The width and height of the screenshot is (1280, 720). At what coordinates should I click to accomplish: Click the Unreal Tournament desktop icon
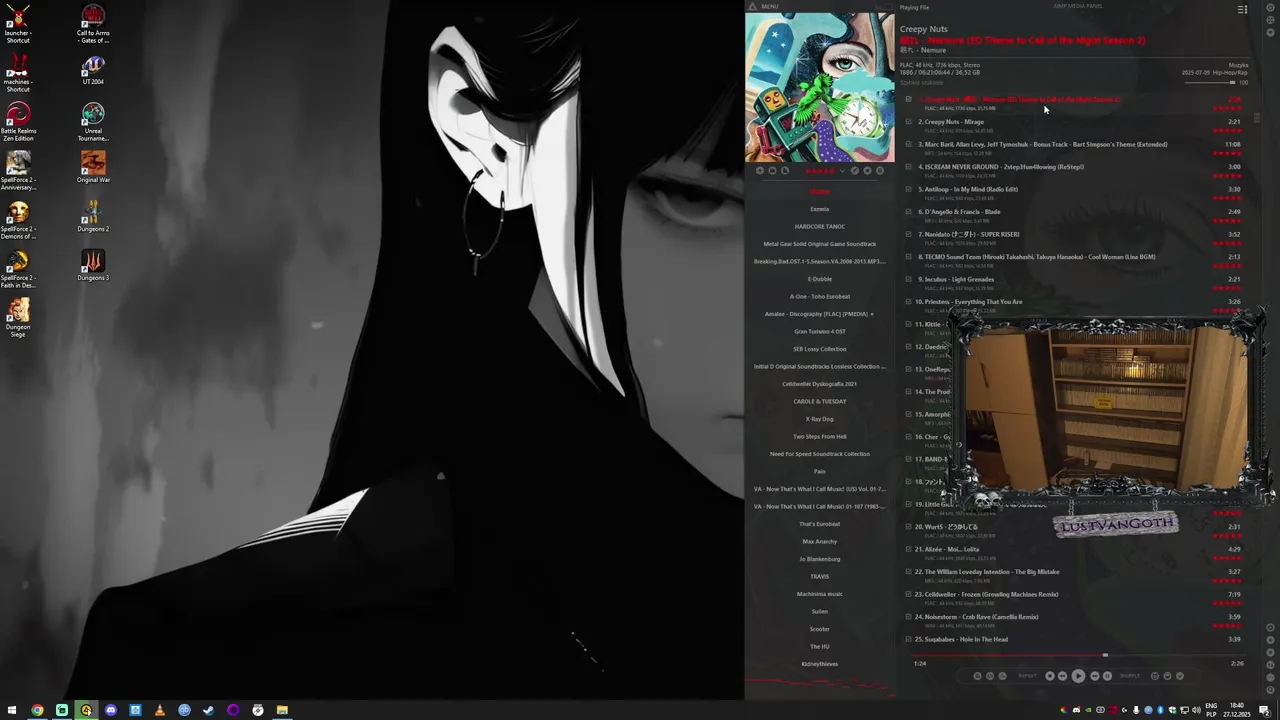coord(93,122)
